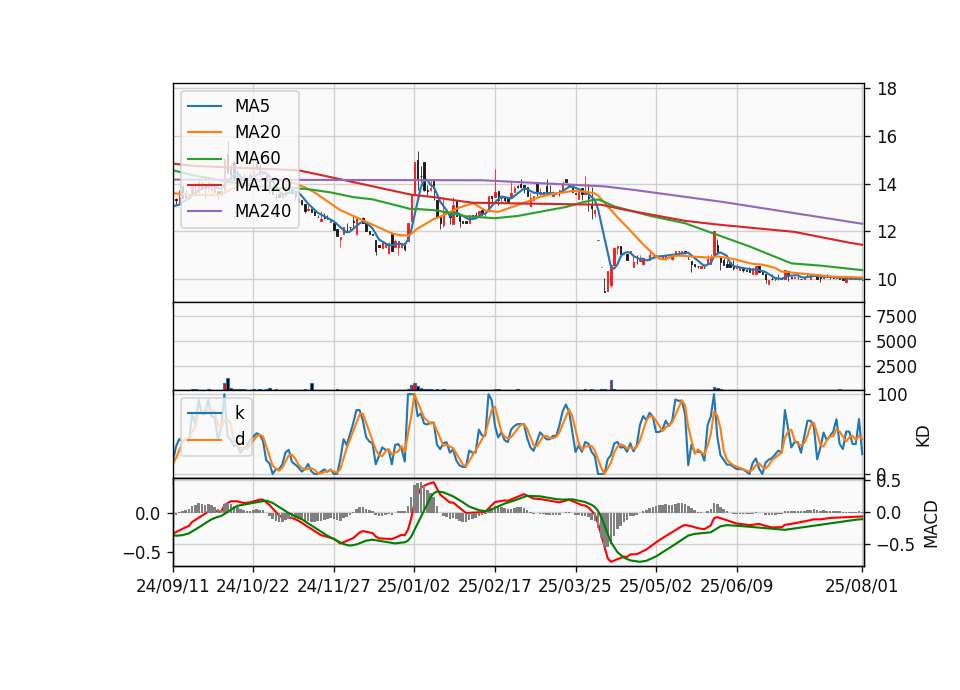This screenshot has height=690, width=960.
Task: Click the date label 25/02/17
Action: tap(495, 587)
